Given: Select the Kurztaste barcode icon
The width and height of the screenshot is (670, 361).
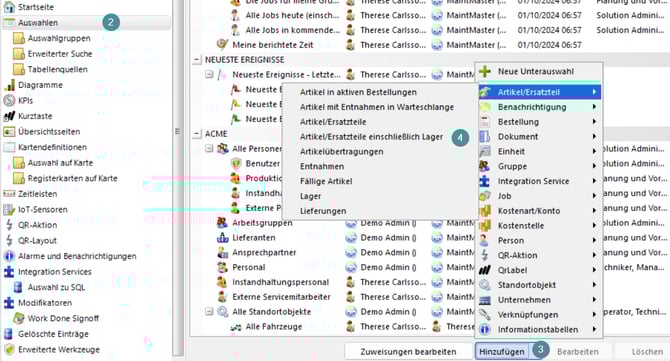Looking at the screenshot, I should 9,116.
